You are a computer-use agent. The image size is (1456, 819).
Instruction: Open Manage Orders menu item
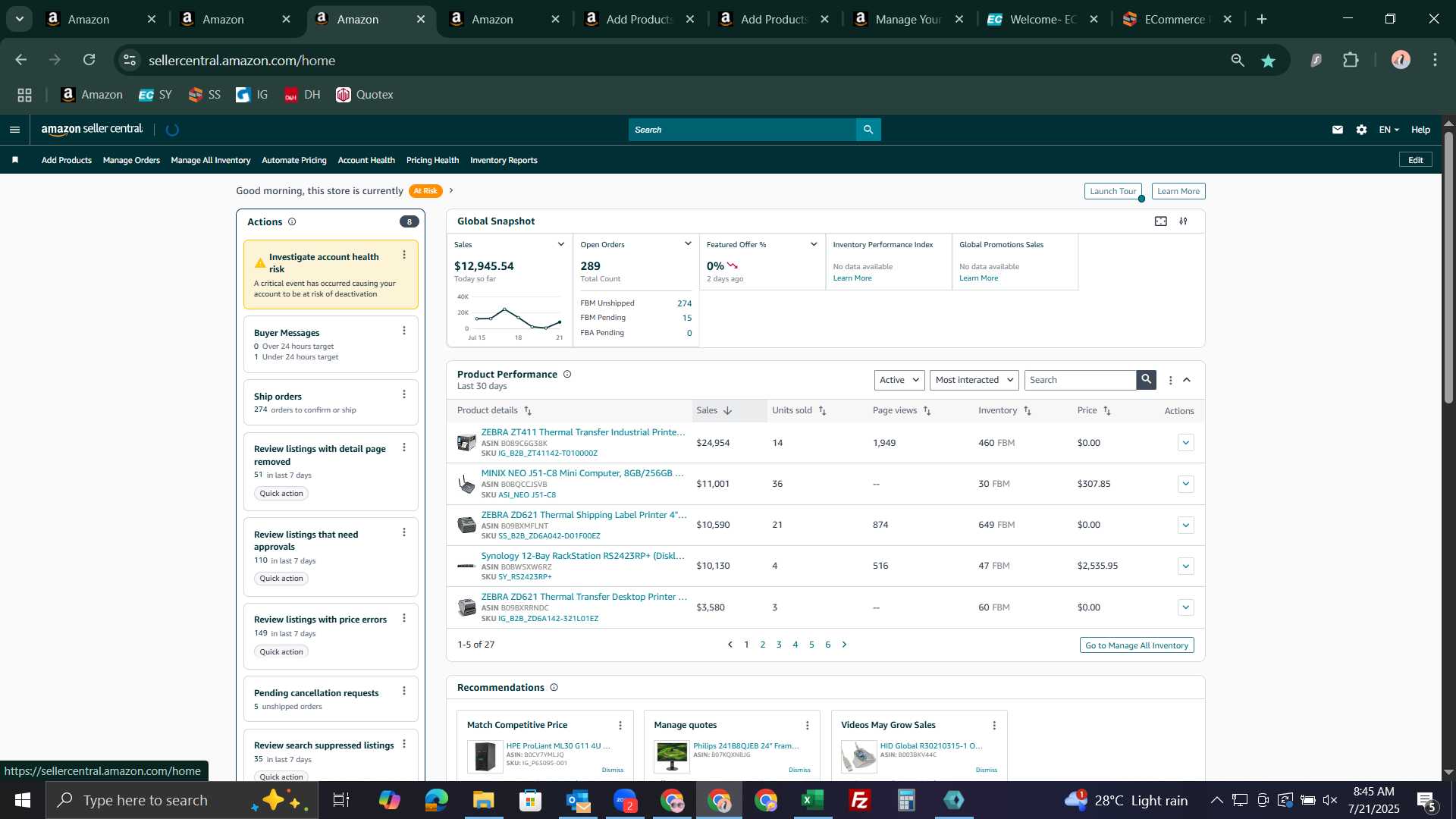point(131,160)
